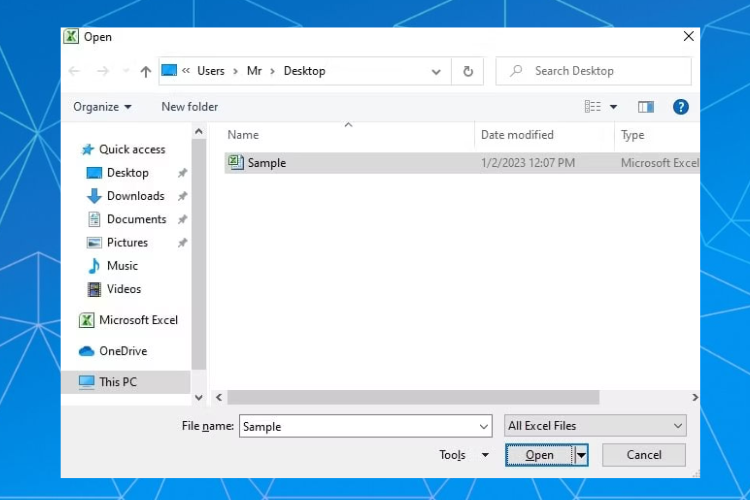Click pin icon next to Documents
750x500 pixels.
point(182,219)
